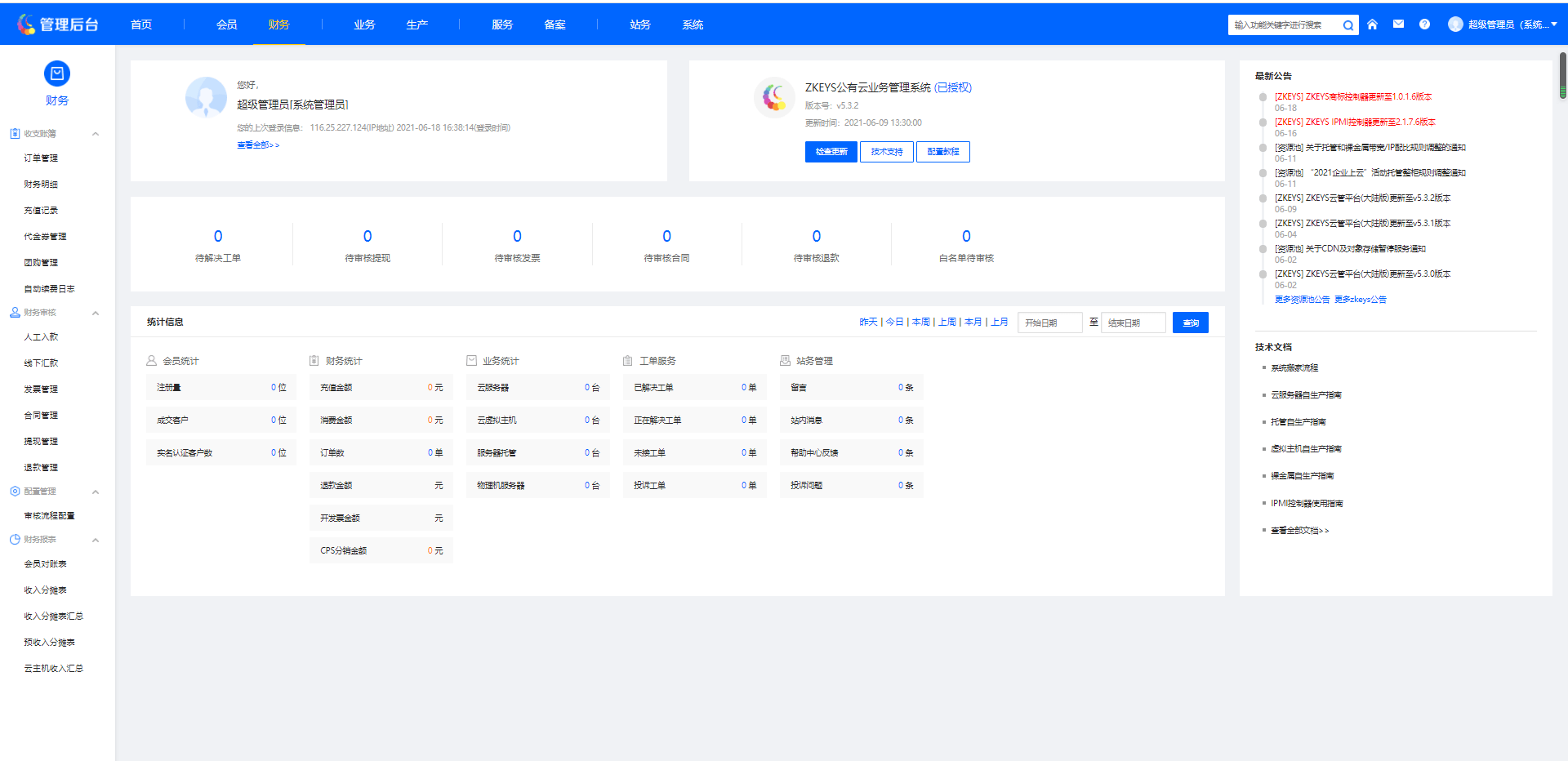Click the 工单服务 header icon
The image size is (1568, 761).
[x=627, y=360]
